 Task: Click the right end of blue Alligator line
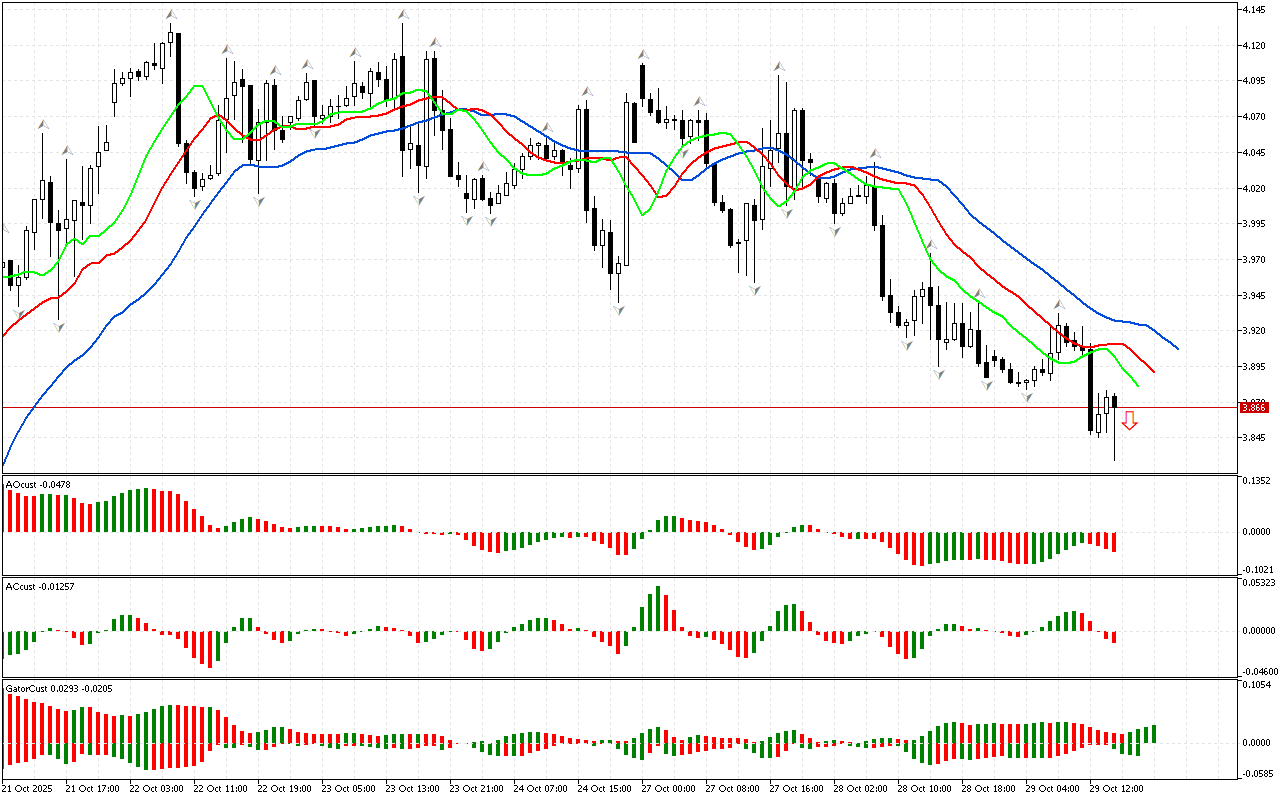tap(1177, 348)
